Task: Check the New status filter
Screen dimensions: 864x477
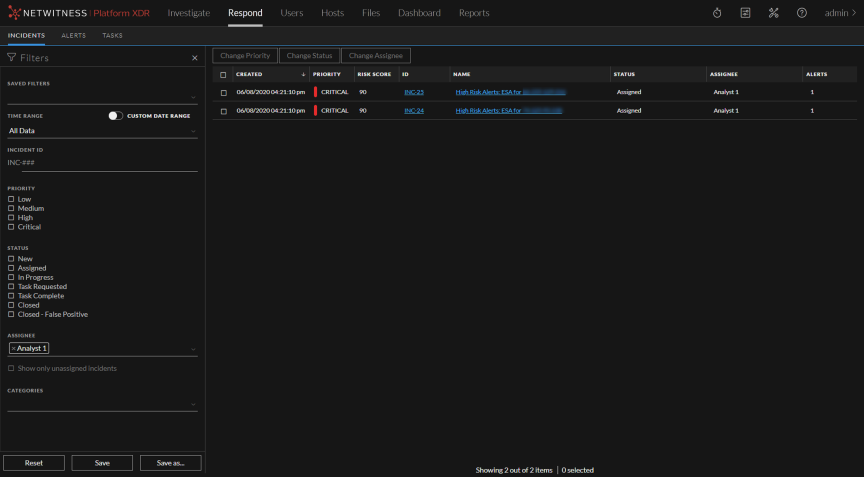Action: pyautogui.click(x=11, y=258)
